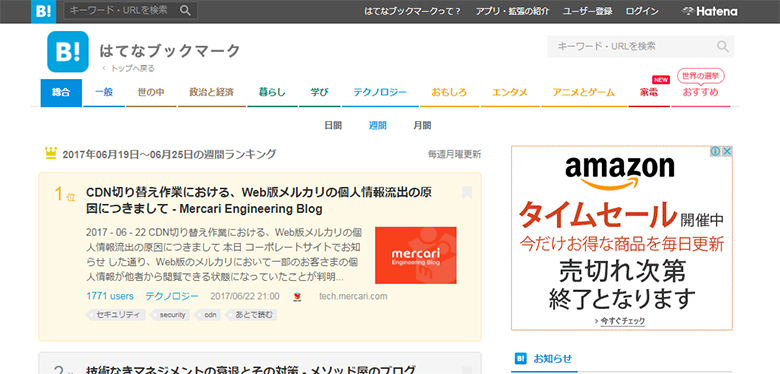780x374 pixels.
Task: Open the Amazon タイムセール ad banner
Action: 622,238
